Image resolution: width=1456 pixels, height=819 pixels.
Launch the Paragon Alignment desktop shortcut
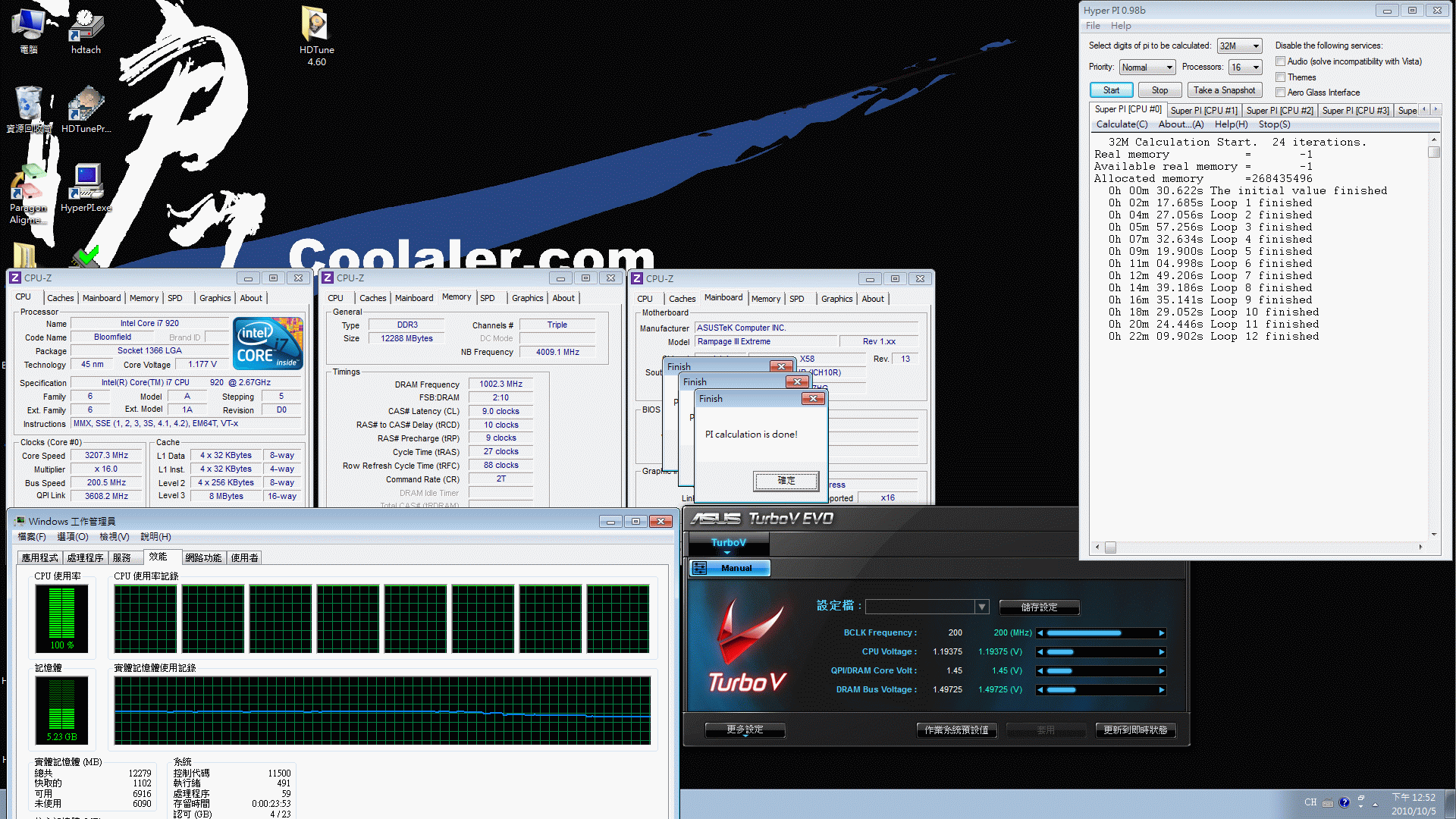click(x=28, y=195)
